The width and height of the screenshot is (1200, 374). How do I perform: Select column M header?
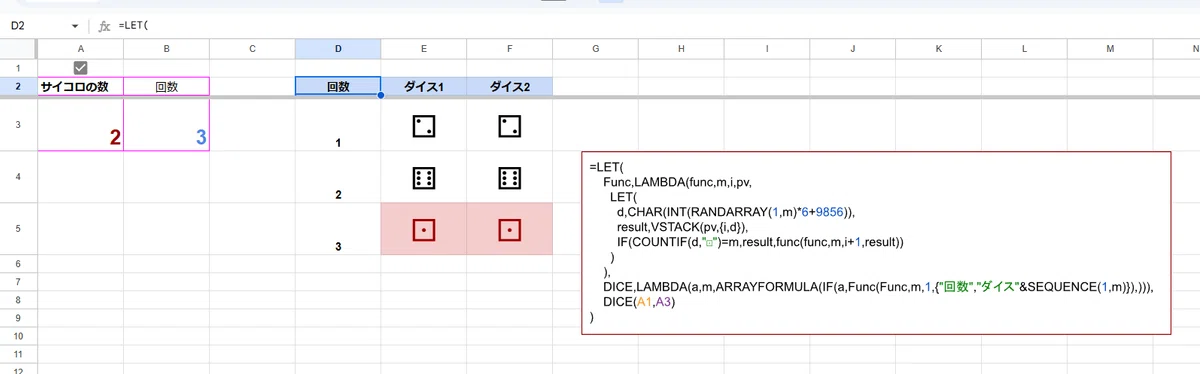click(1110, 49)
